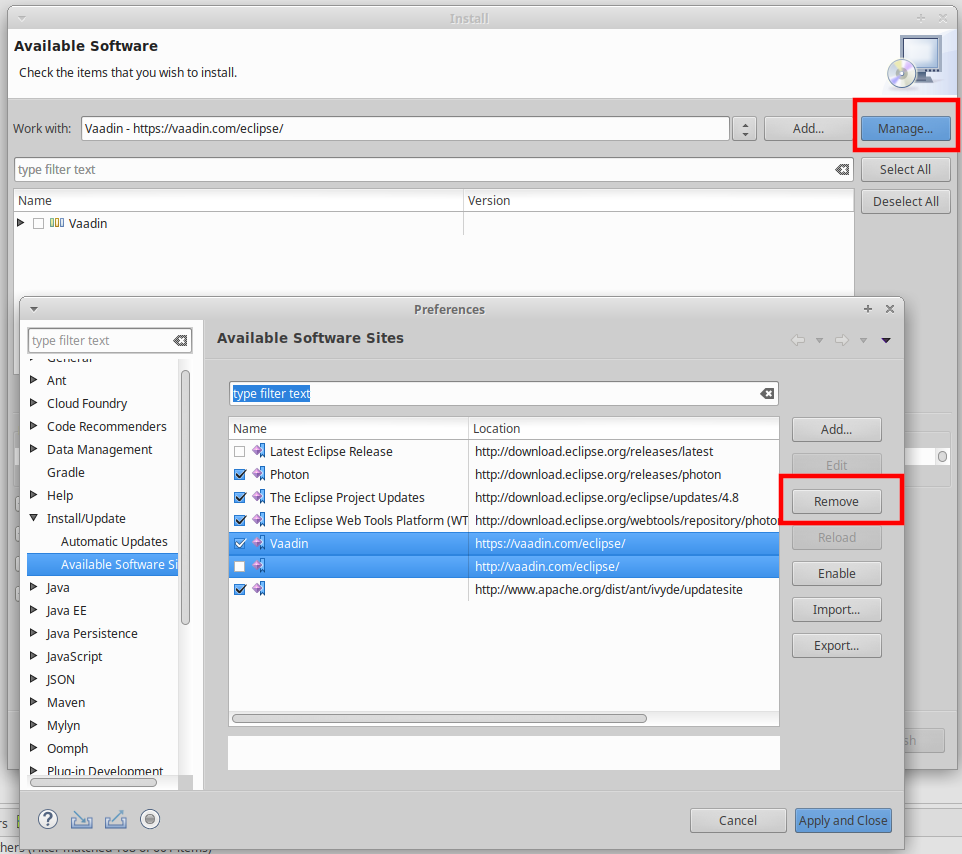Expand the Vaadin tree item

click(x=21, y=223)
